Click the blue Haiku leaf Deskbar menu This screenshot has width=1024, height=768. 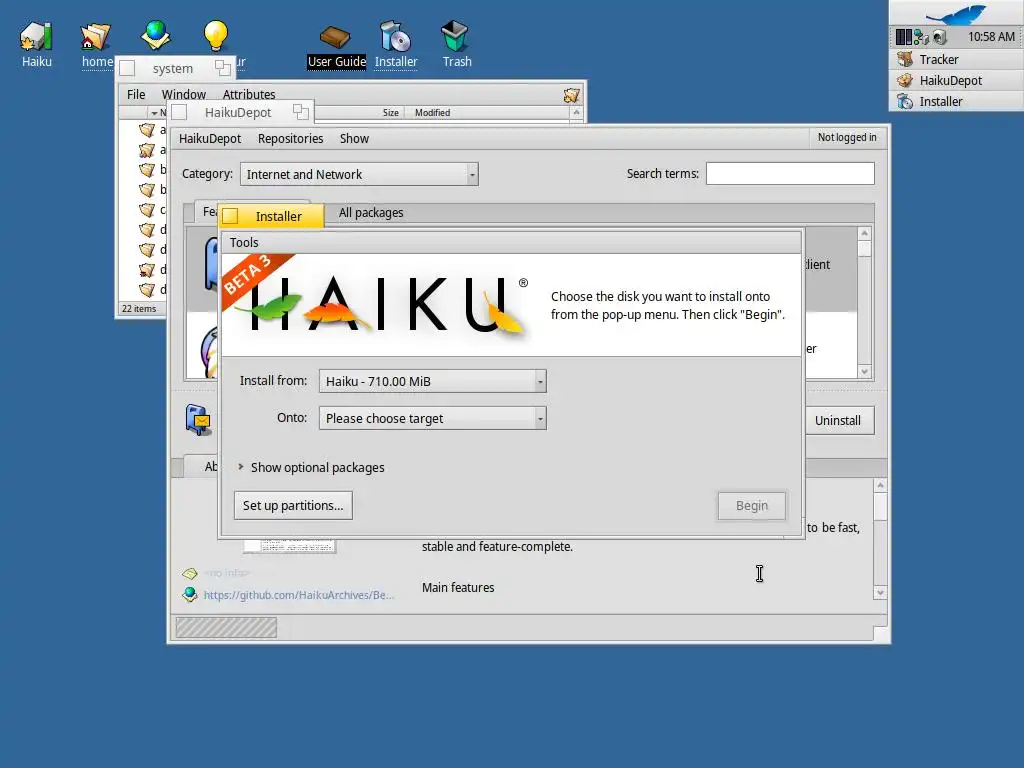[957, 13]
